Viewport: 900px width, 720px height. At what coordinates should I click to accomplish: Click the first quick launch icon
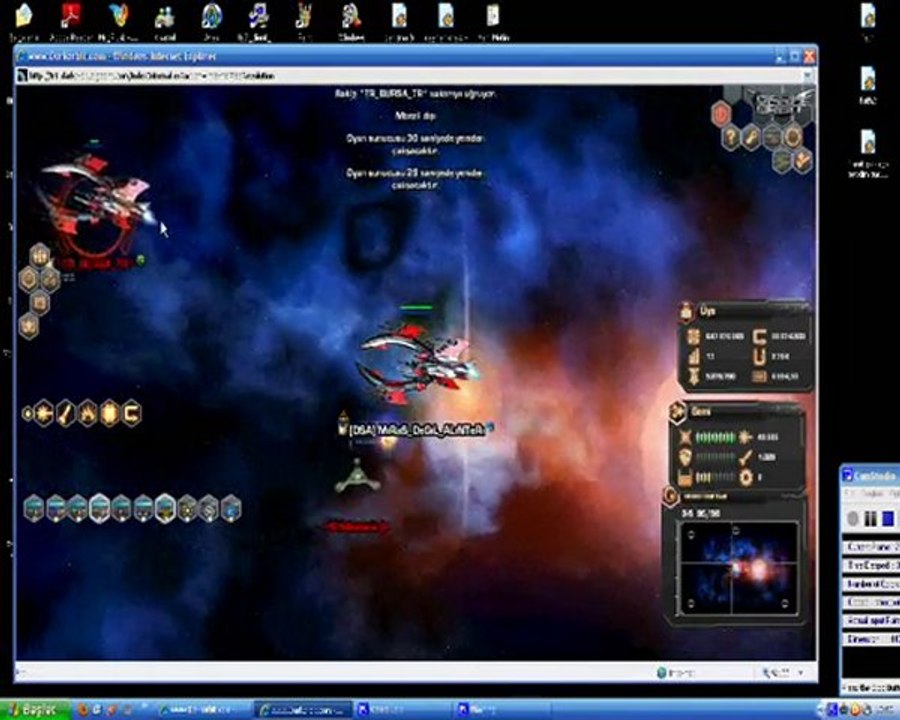tap(83, 710)
